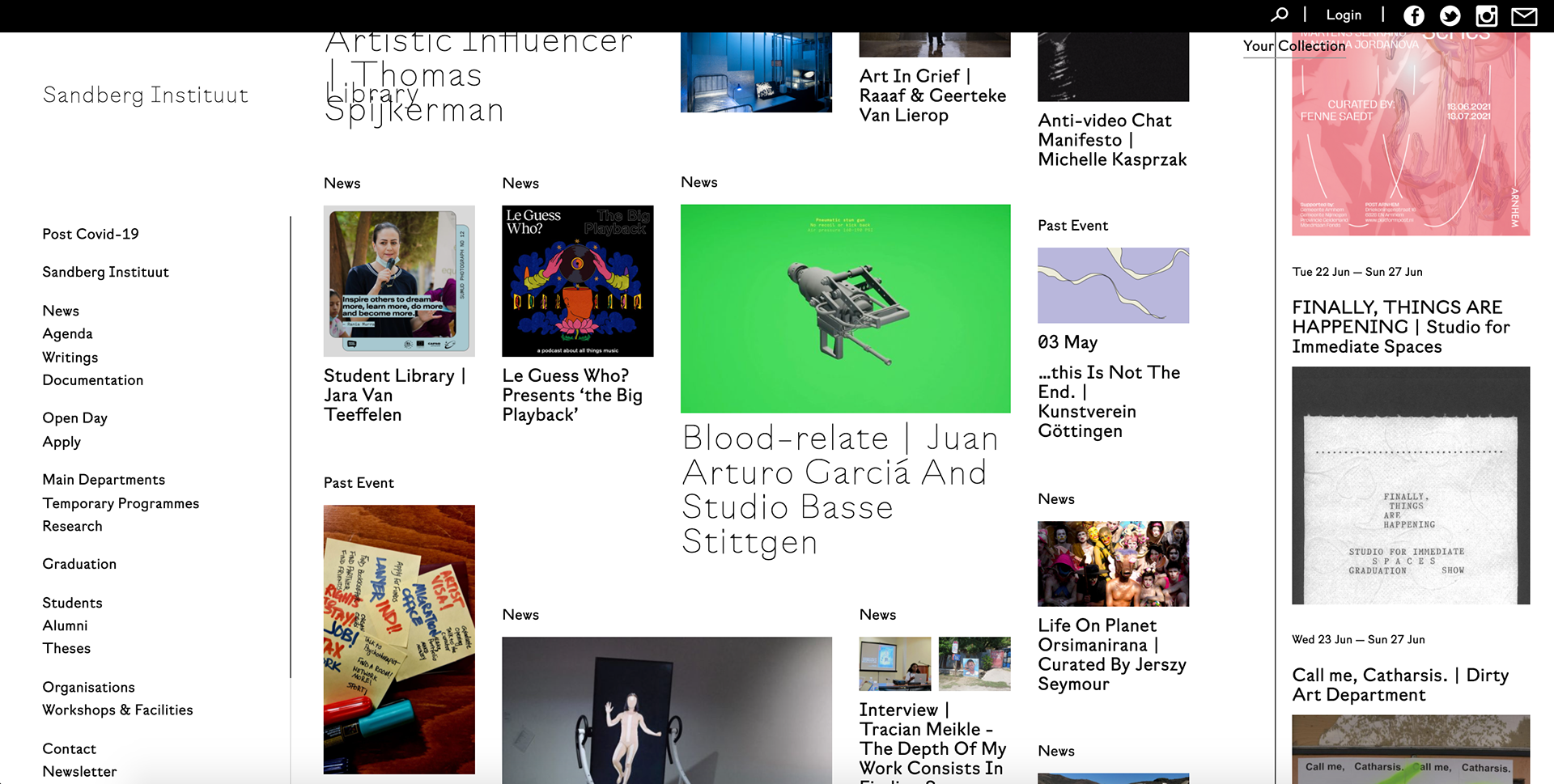The height and width of the screenshot is (784, 1554).
Task: Open Temporary Programmes
Action: pos(121,503)
